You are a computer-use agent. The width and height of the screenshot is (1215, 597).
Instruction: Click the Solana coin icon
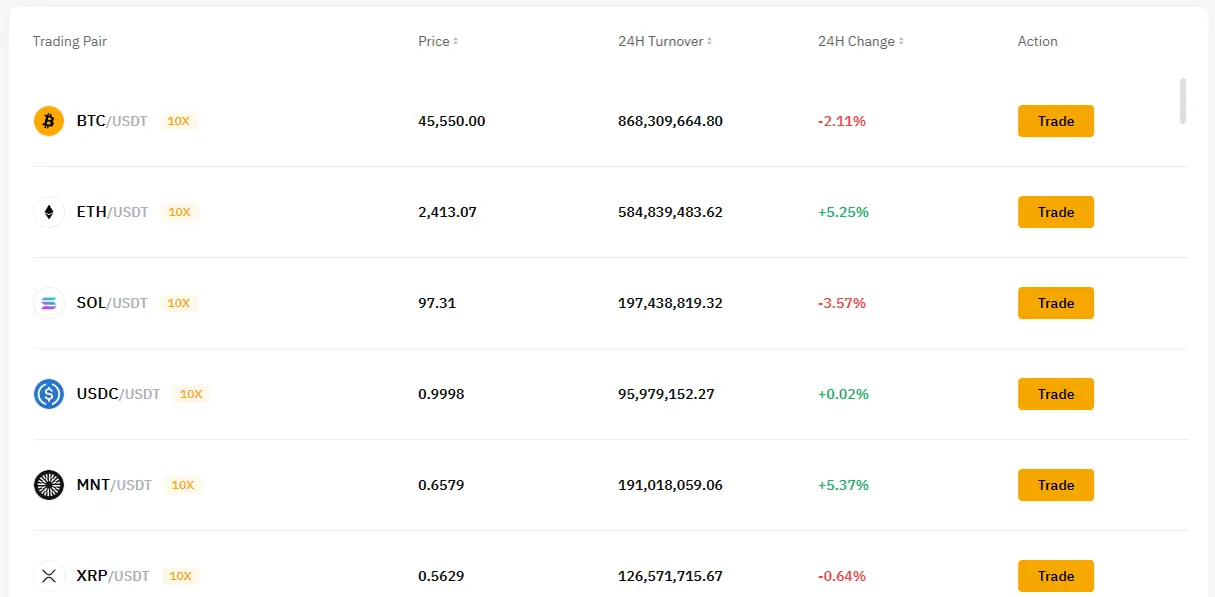click(49, 303)
